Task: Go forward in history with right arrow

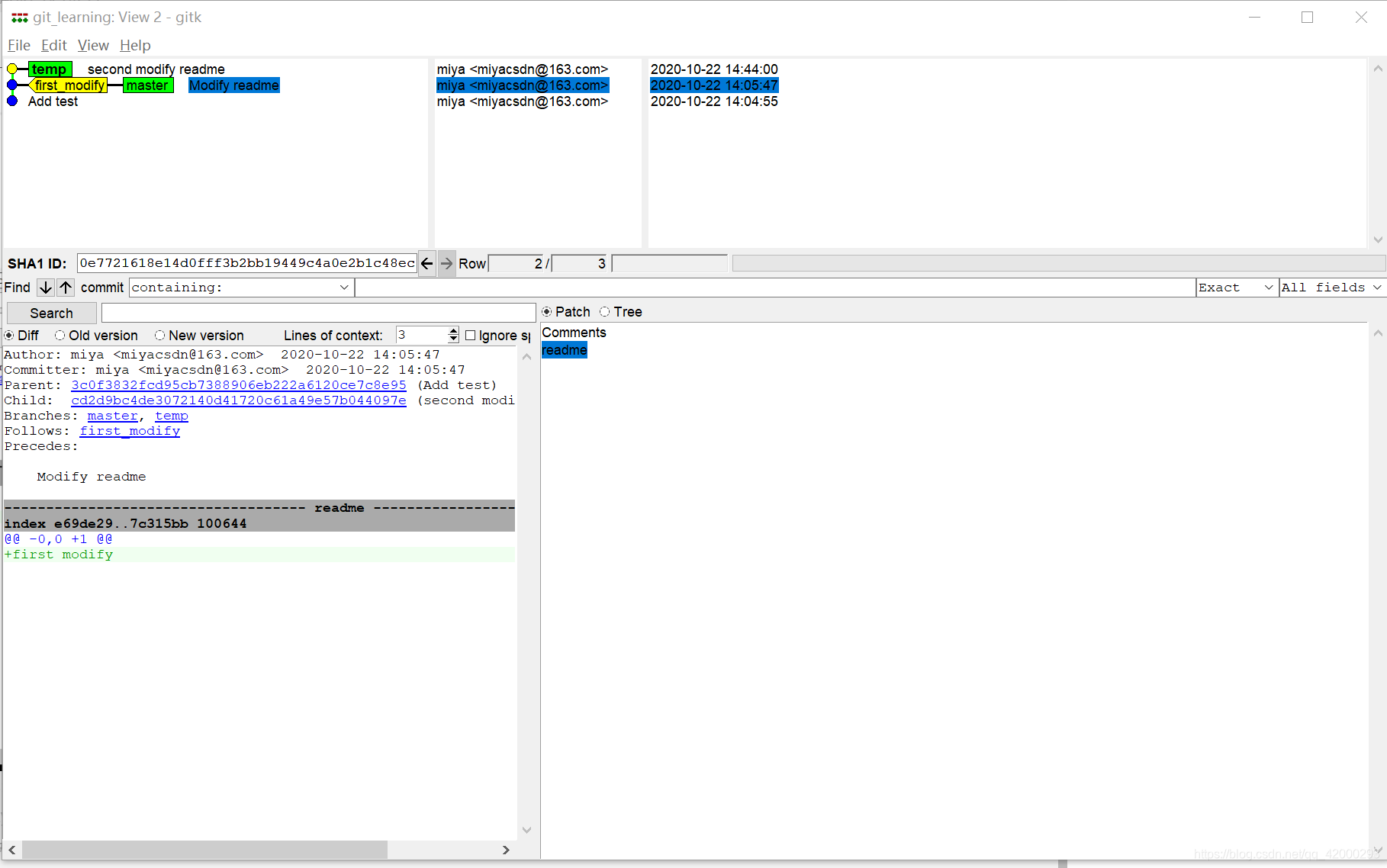Action: pos(447,264)
